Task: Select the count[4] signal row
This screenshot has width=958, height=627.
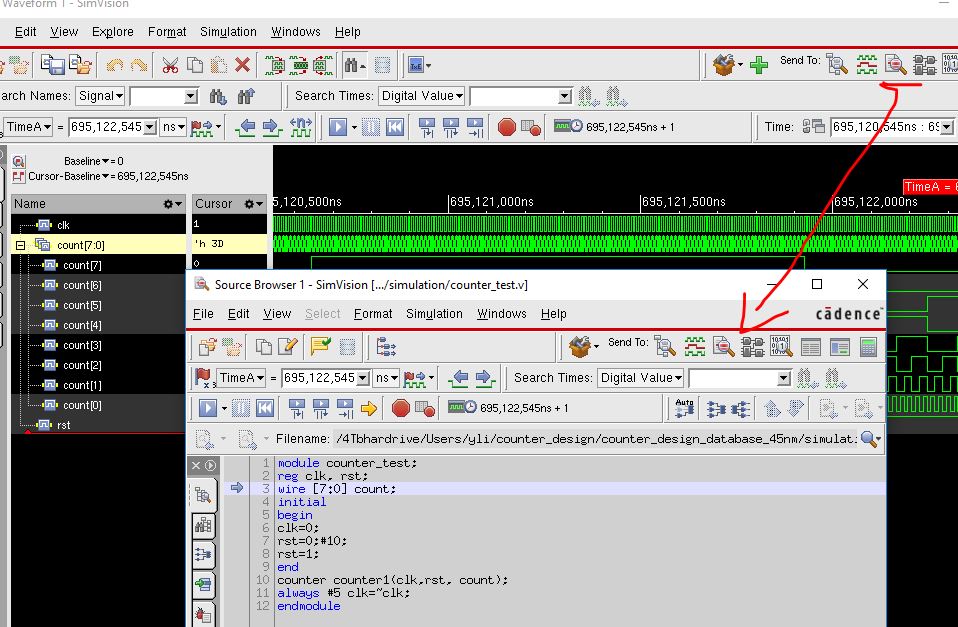Action: pos(82,325)
